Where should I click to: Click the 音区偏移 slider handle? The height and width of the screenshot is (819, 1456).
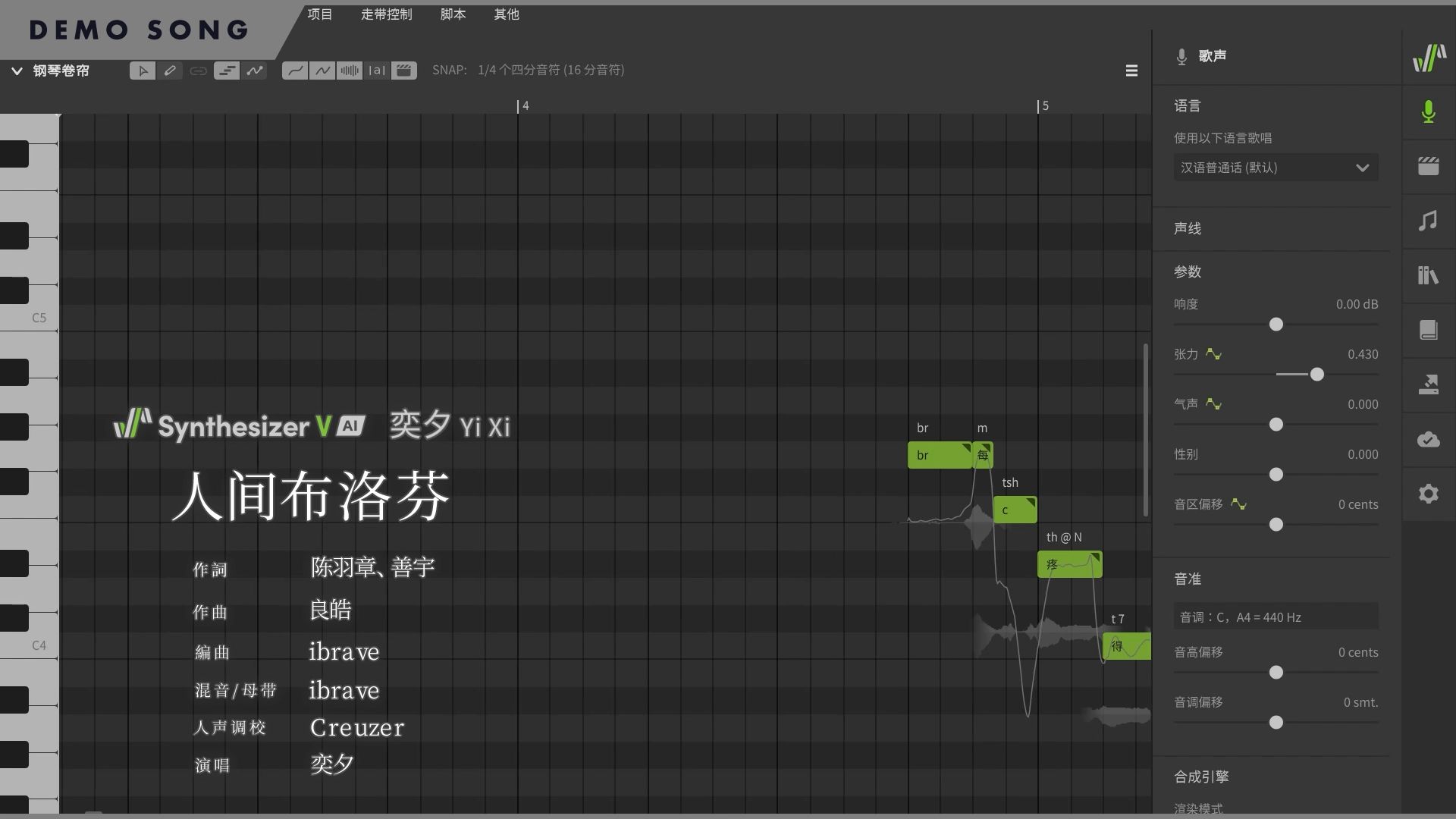tap(1276, 525)
